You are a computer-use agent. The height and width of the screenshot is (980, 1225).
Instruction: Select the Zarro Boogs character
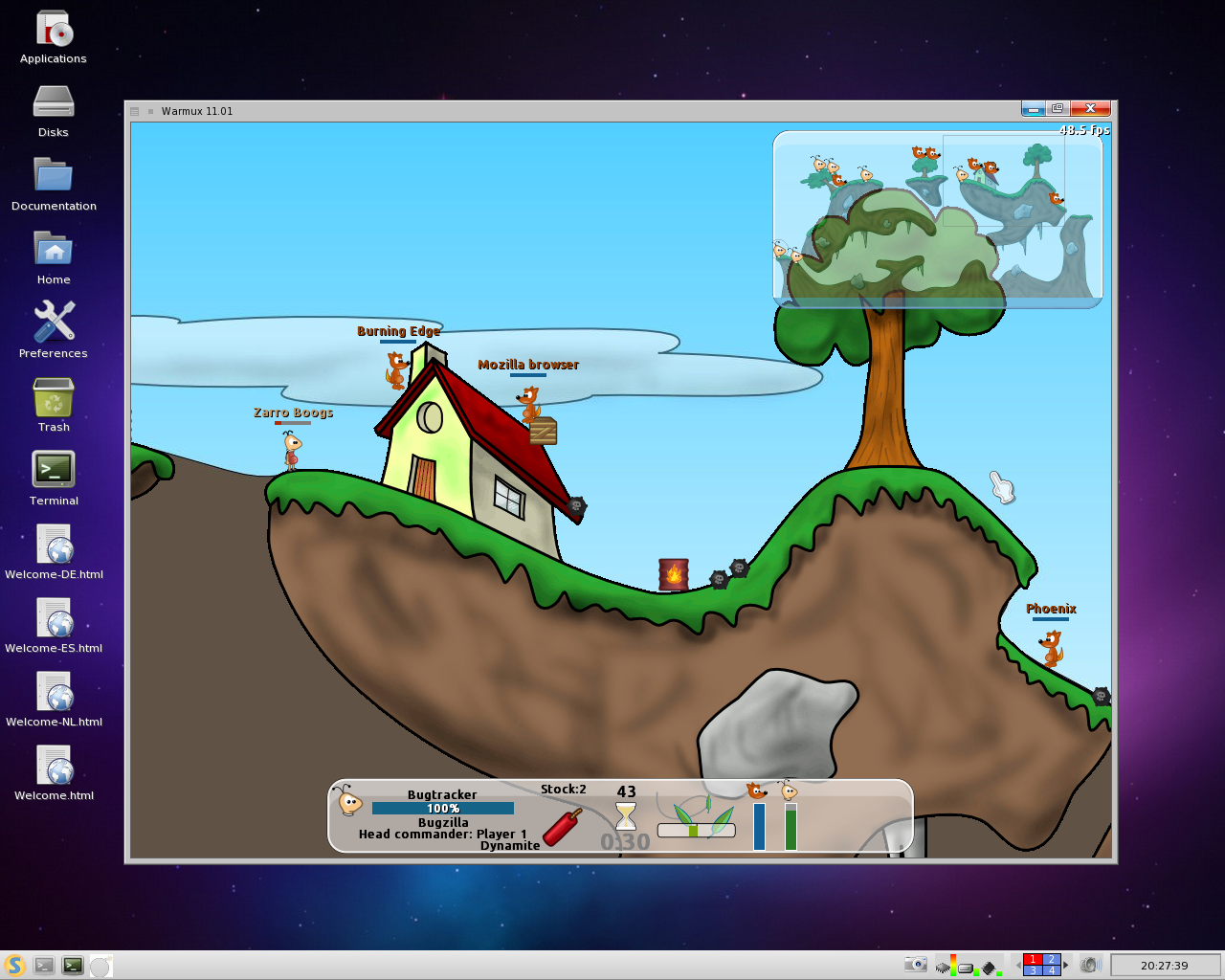point(291,449)
